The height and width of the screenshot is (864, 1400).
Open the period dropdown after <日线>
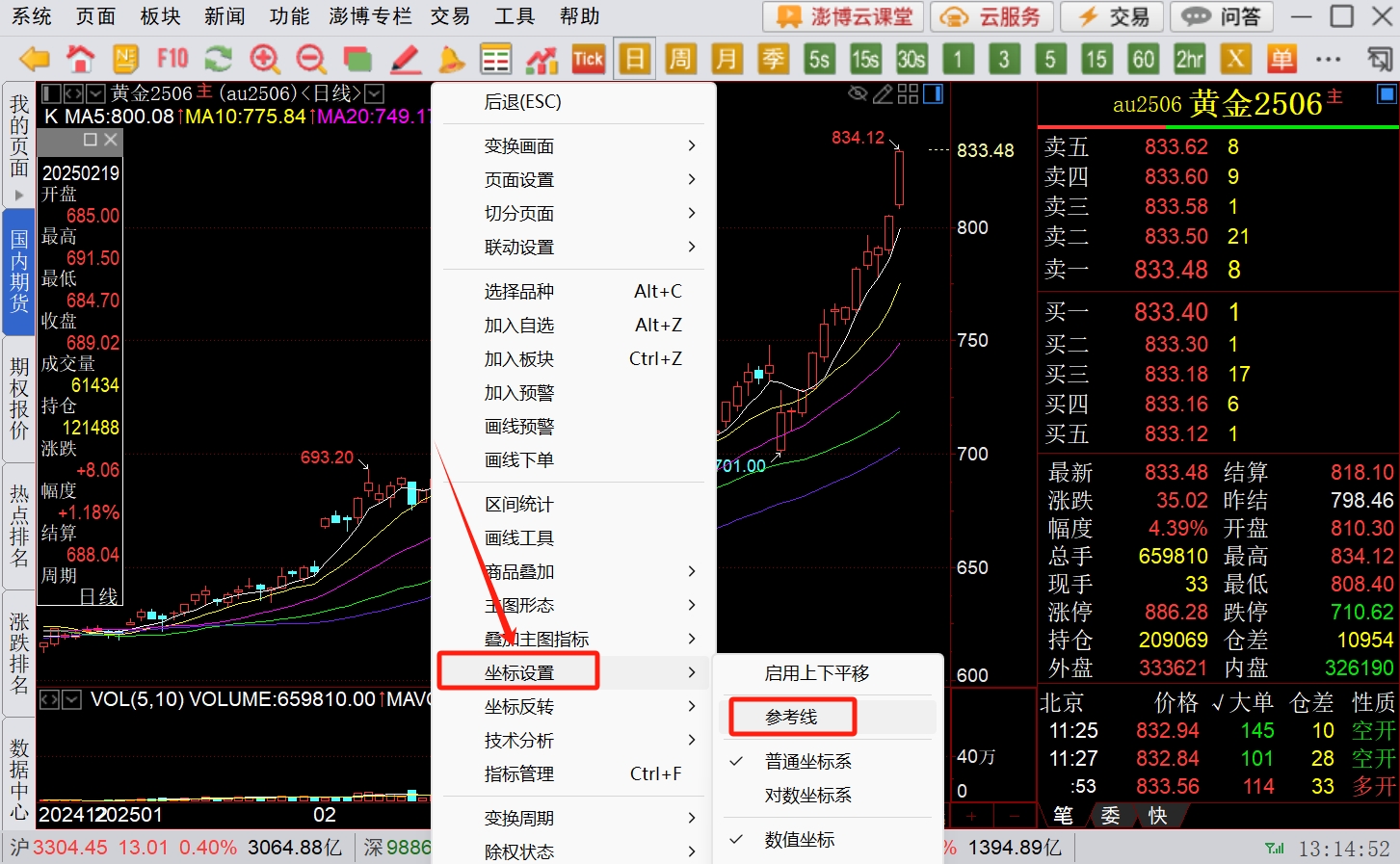375,93
